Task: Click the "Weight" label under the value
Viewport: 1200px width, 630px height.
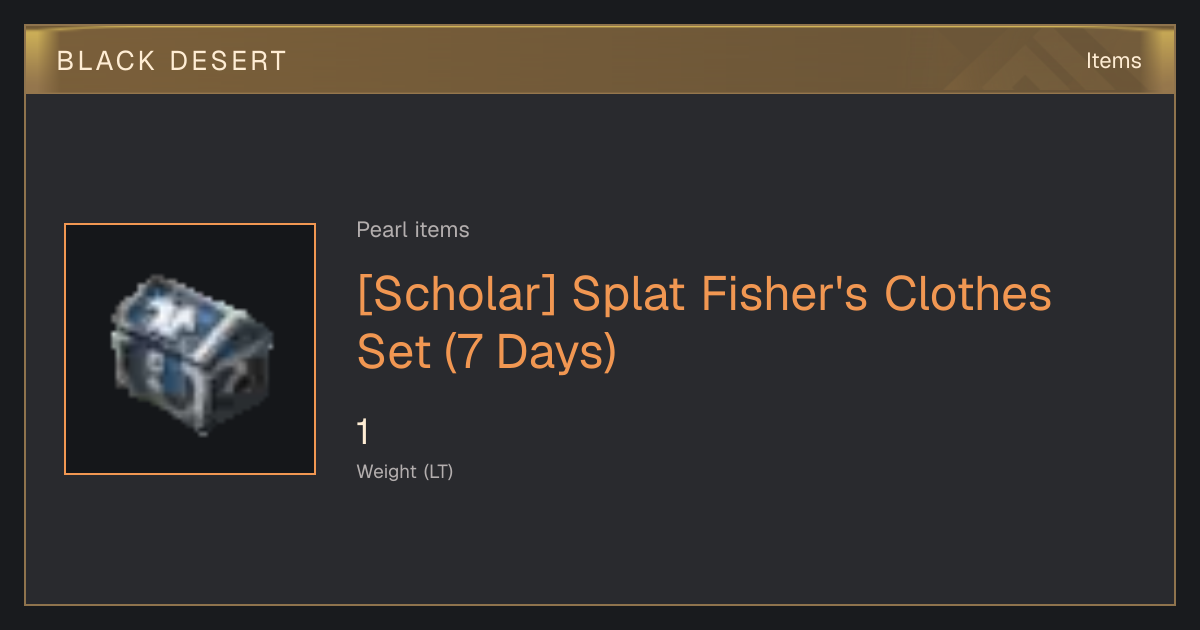Action: point(387,471)
